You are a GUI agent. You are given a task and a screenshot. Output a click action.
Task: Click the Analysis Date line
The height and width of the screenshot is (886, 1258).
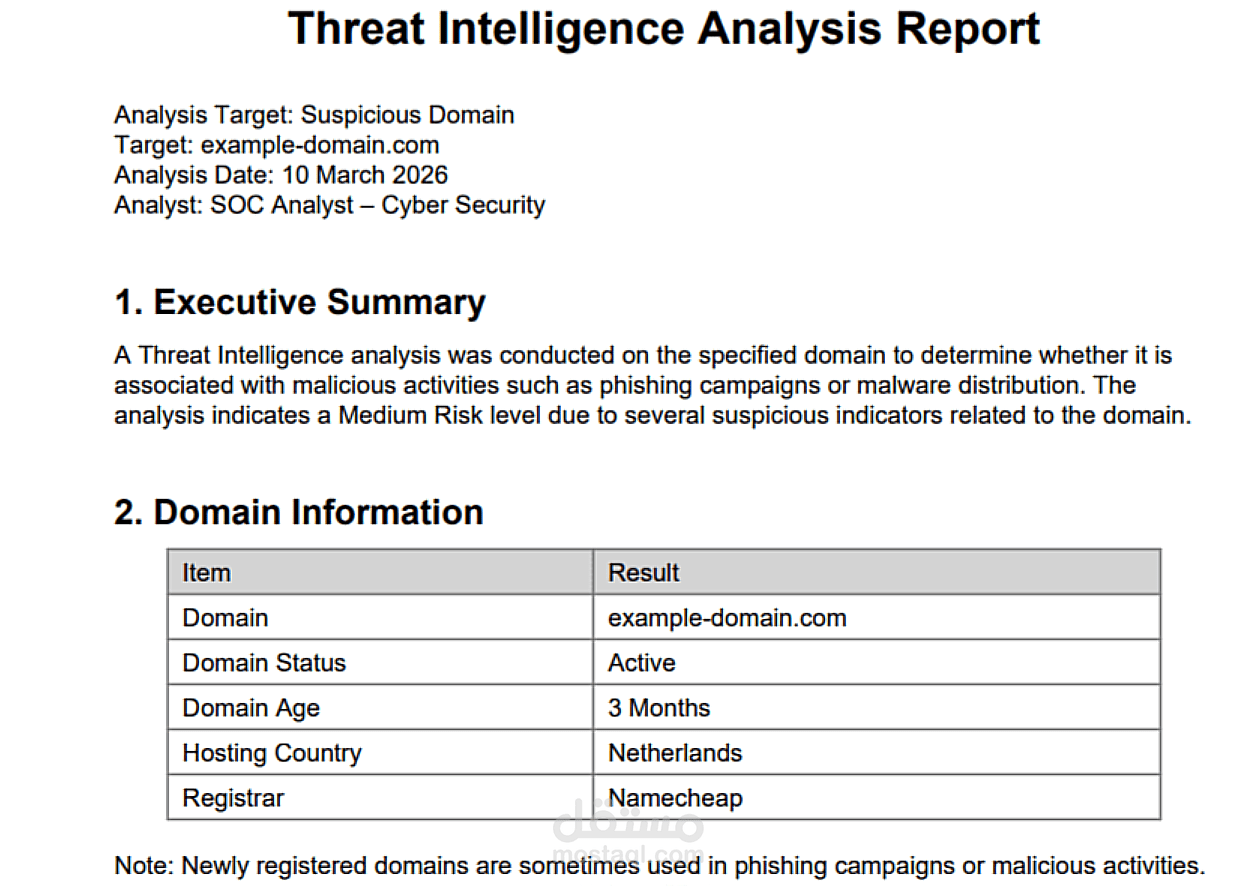[x=281, y=175]
